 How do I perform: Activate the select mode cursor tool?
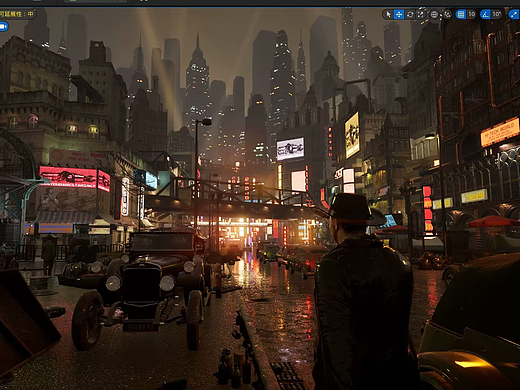click(388, 14)
